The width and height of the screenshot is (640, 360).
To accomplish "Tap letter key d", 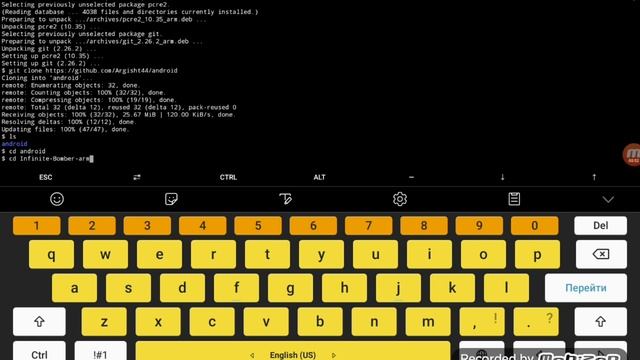I will pos(182,288).
